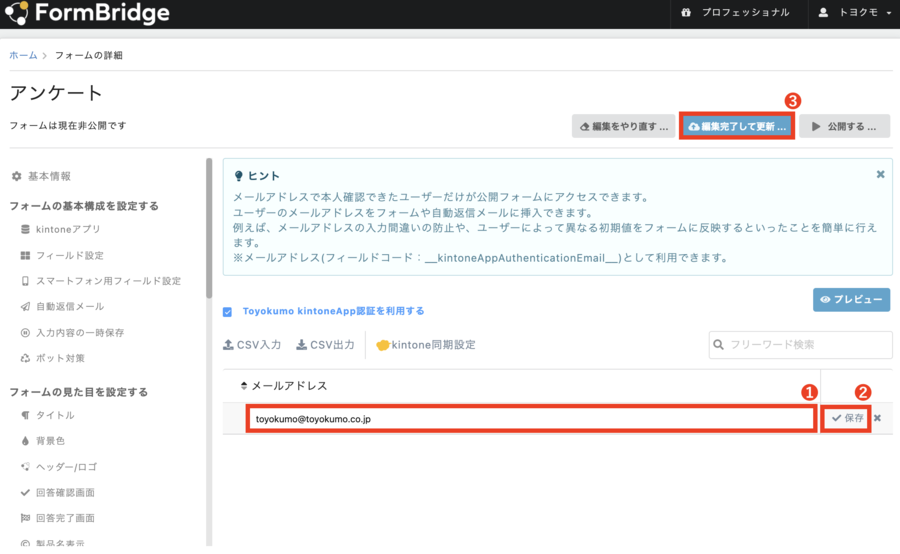The image size is (900, 554).
Task: Click the hint lightbulb icon
Action: click(239, 176)
